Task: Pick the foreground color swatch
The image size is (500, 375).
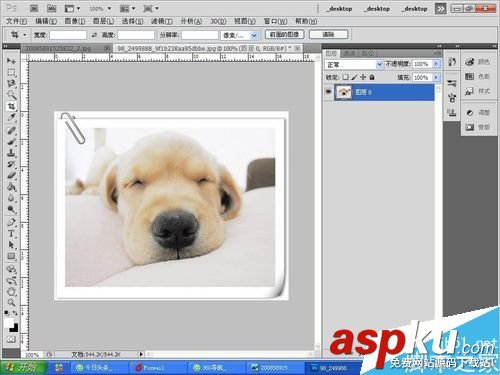Action: tap(9, 323)
